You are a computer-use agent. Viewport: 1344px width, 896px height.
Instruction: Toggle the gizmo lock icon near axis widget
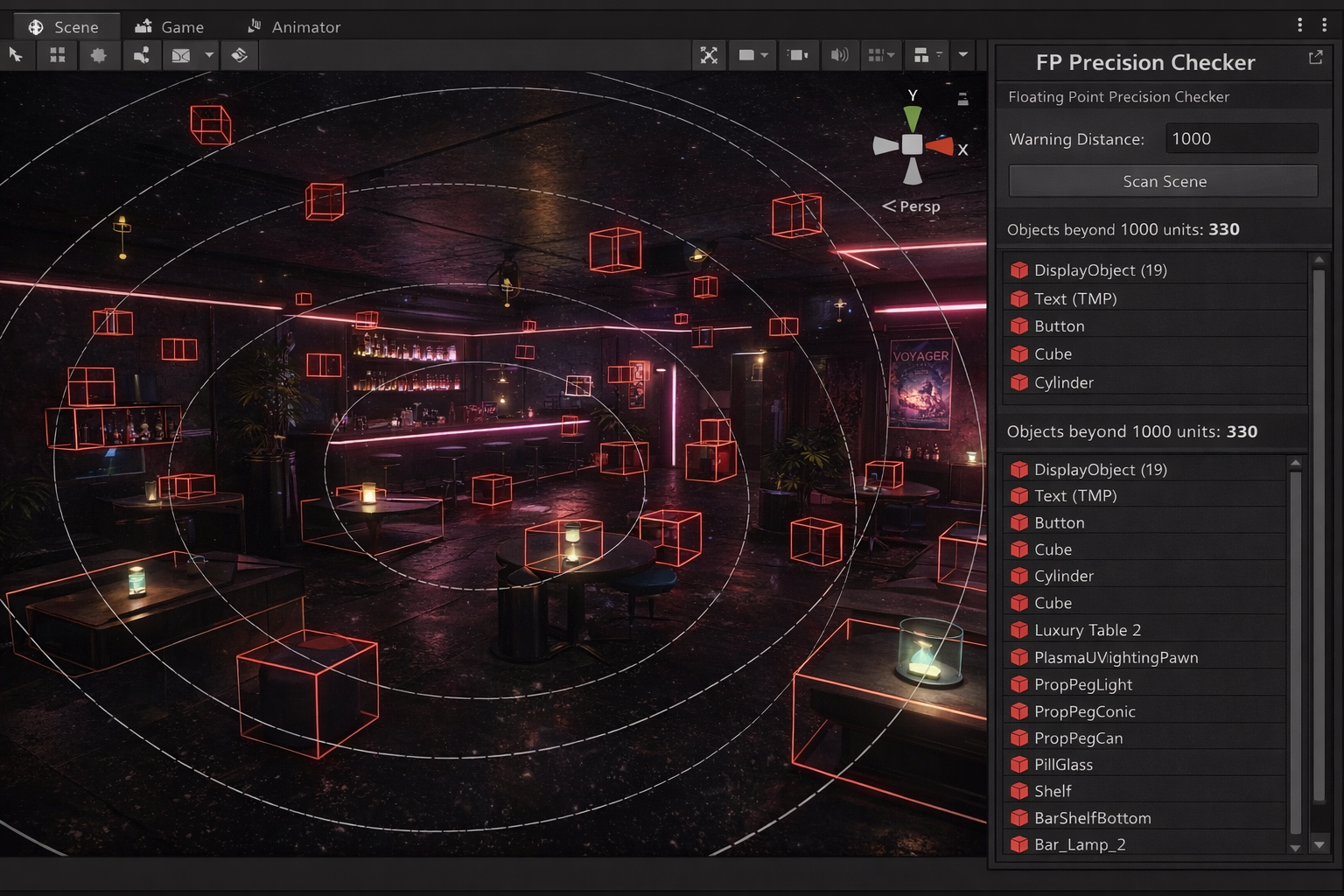[962, 99]
